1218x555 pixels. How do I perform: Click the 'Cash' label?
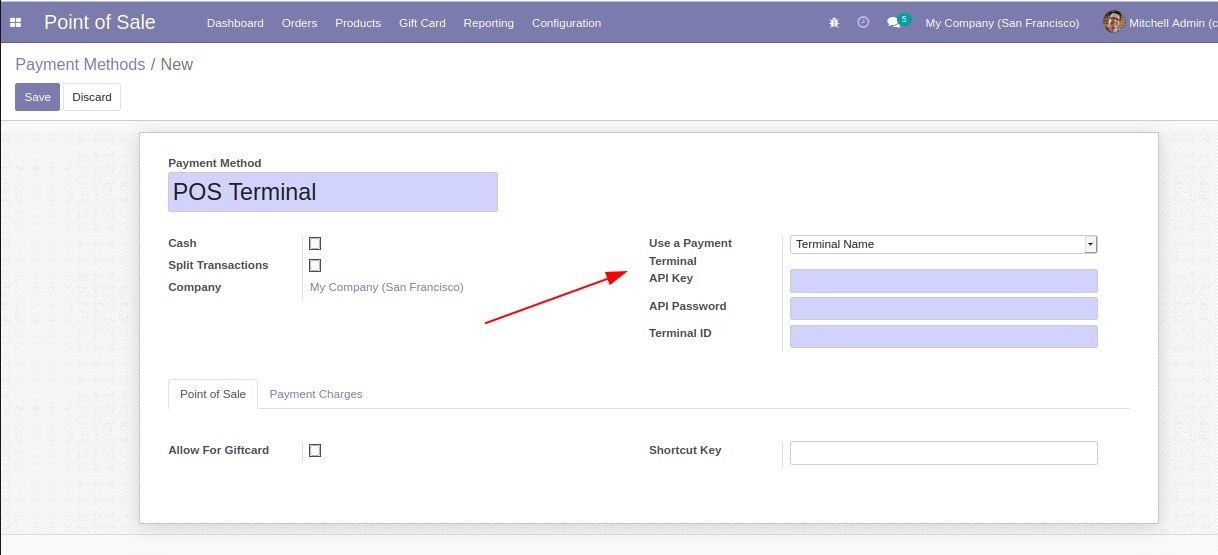coord(182,243)
